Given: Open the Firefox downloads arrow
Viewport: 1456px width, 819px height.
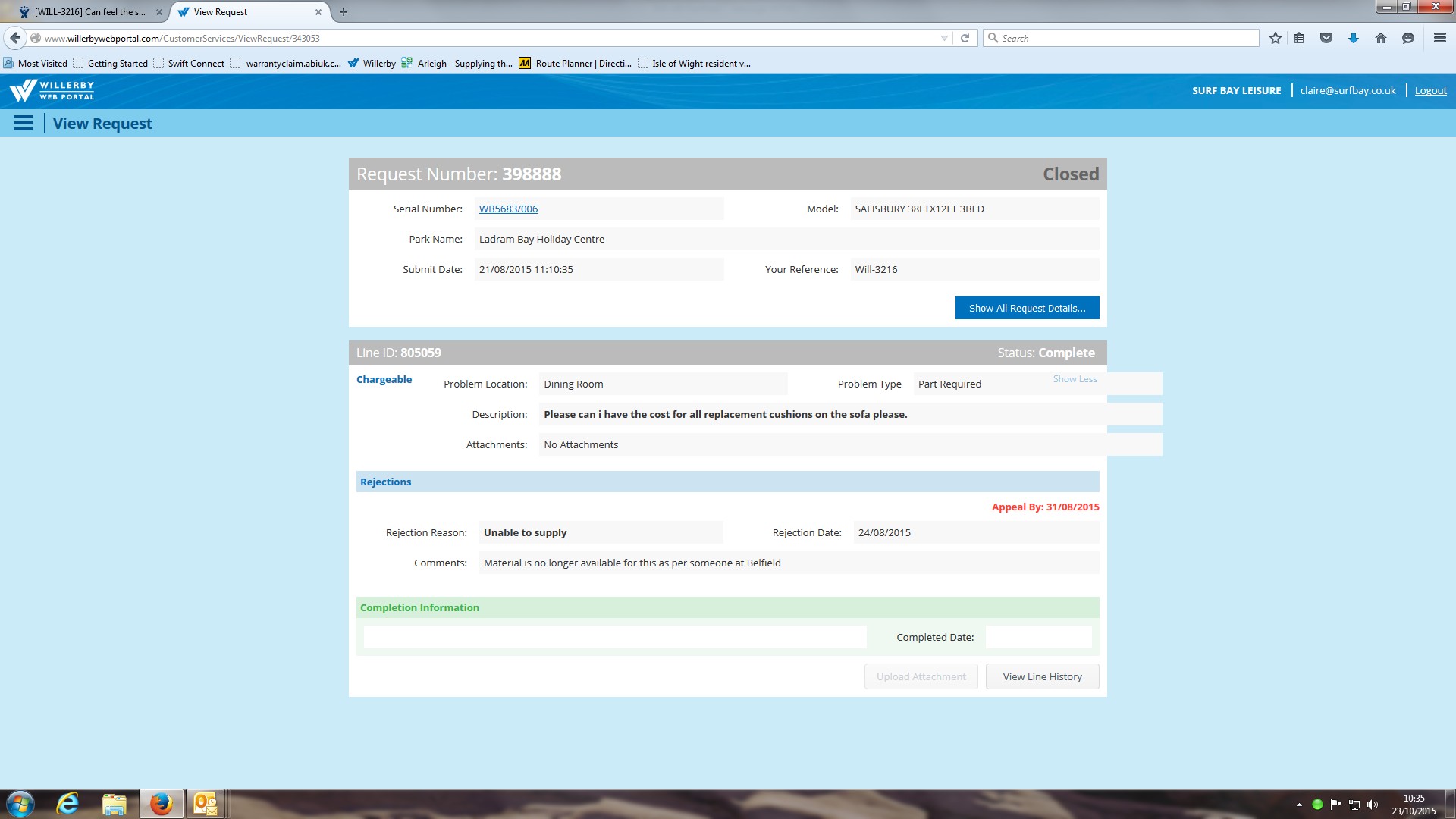Looking at the screenshot, I should pyautogui.click(x=1354, y=38).
